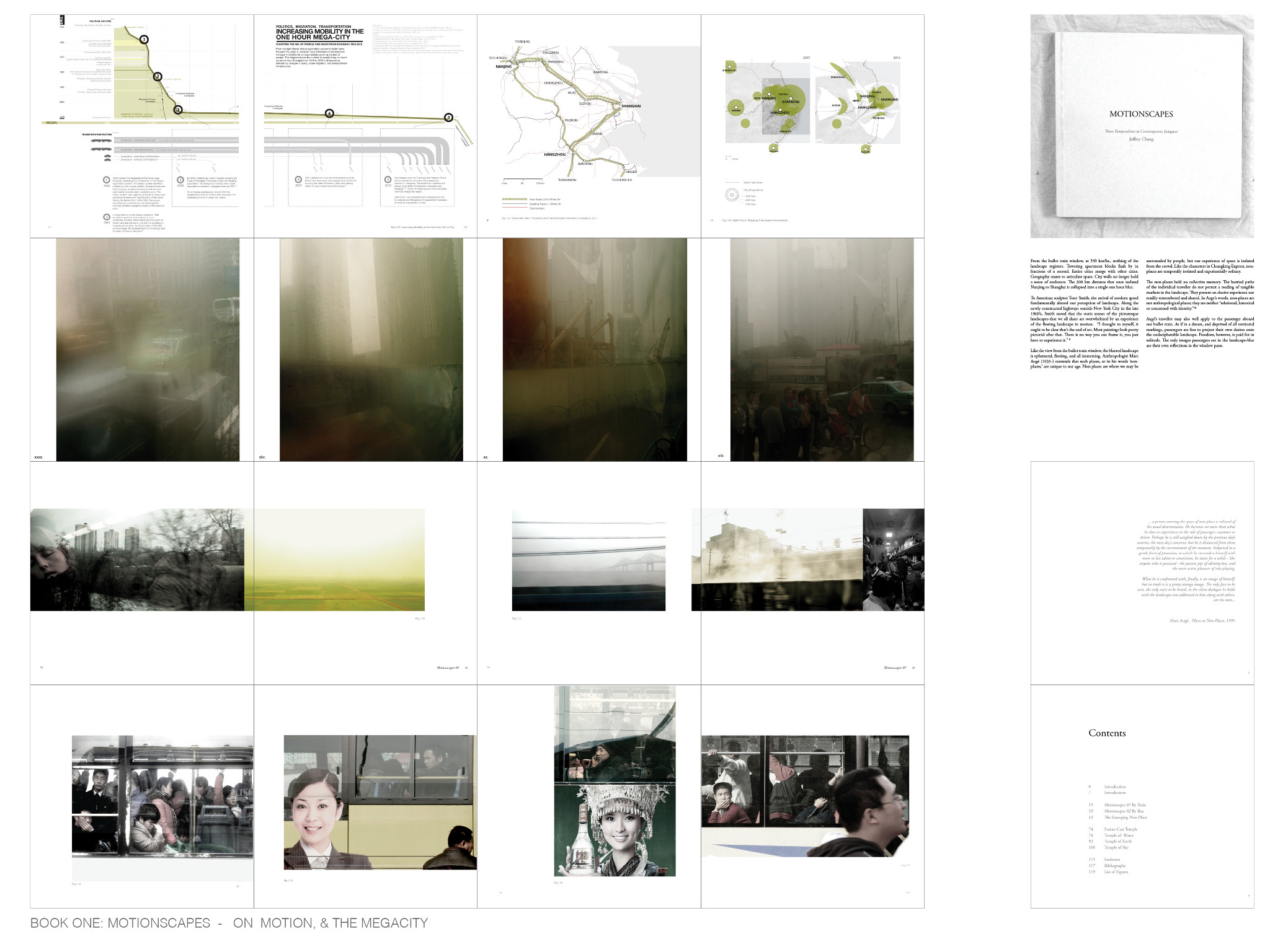
Task: Click the Contents page heading
Action: [1106, 733]
